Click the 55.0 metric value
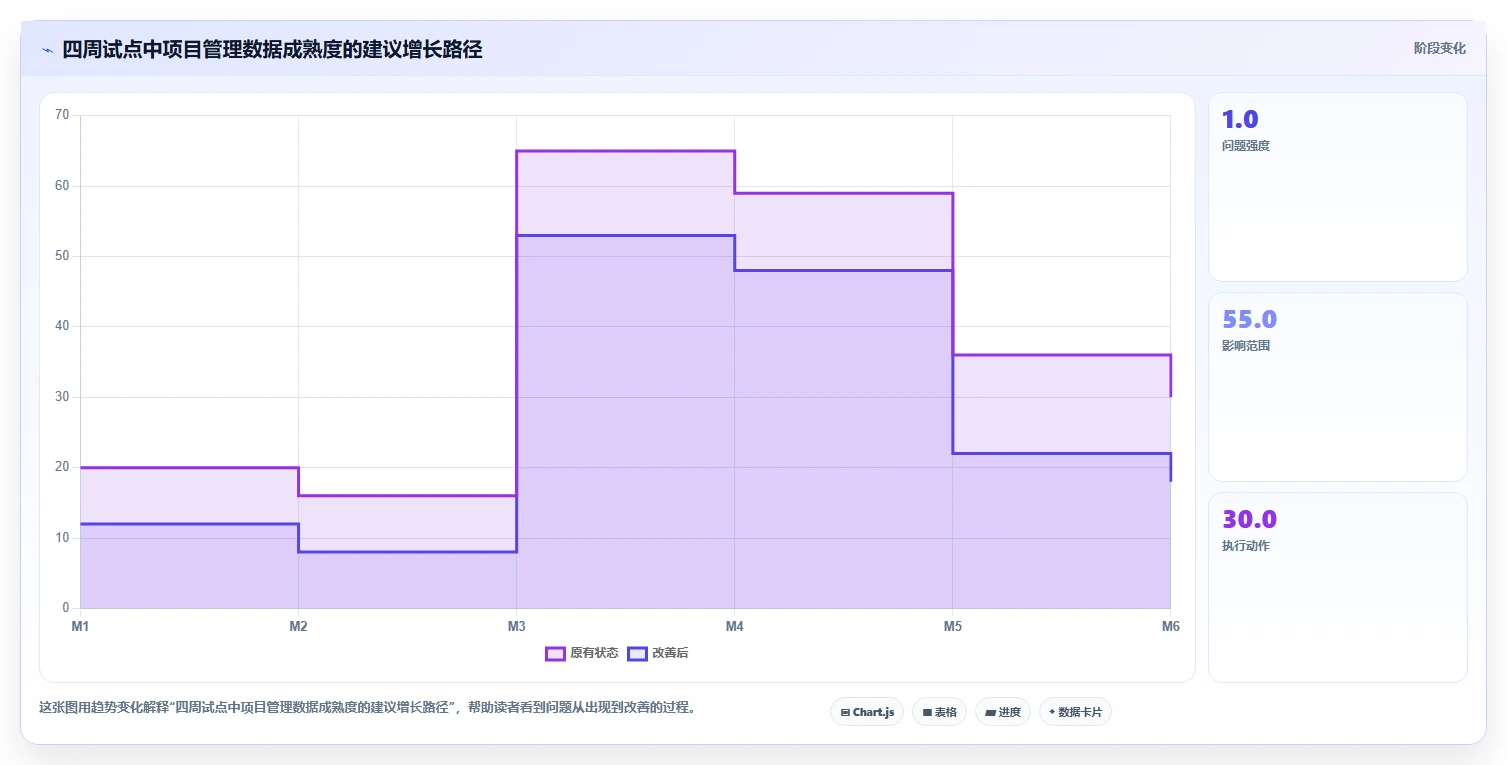This screenshot has height=765, width=1507. [x=1249, y=319]
